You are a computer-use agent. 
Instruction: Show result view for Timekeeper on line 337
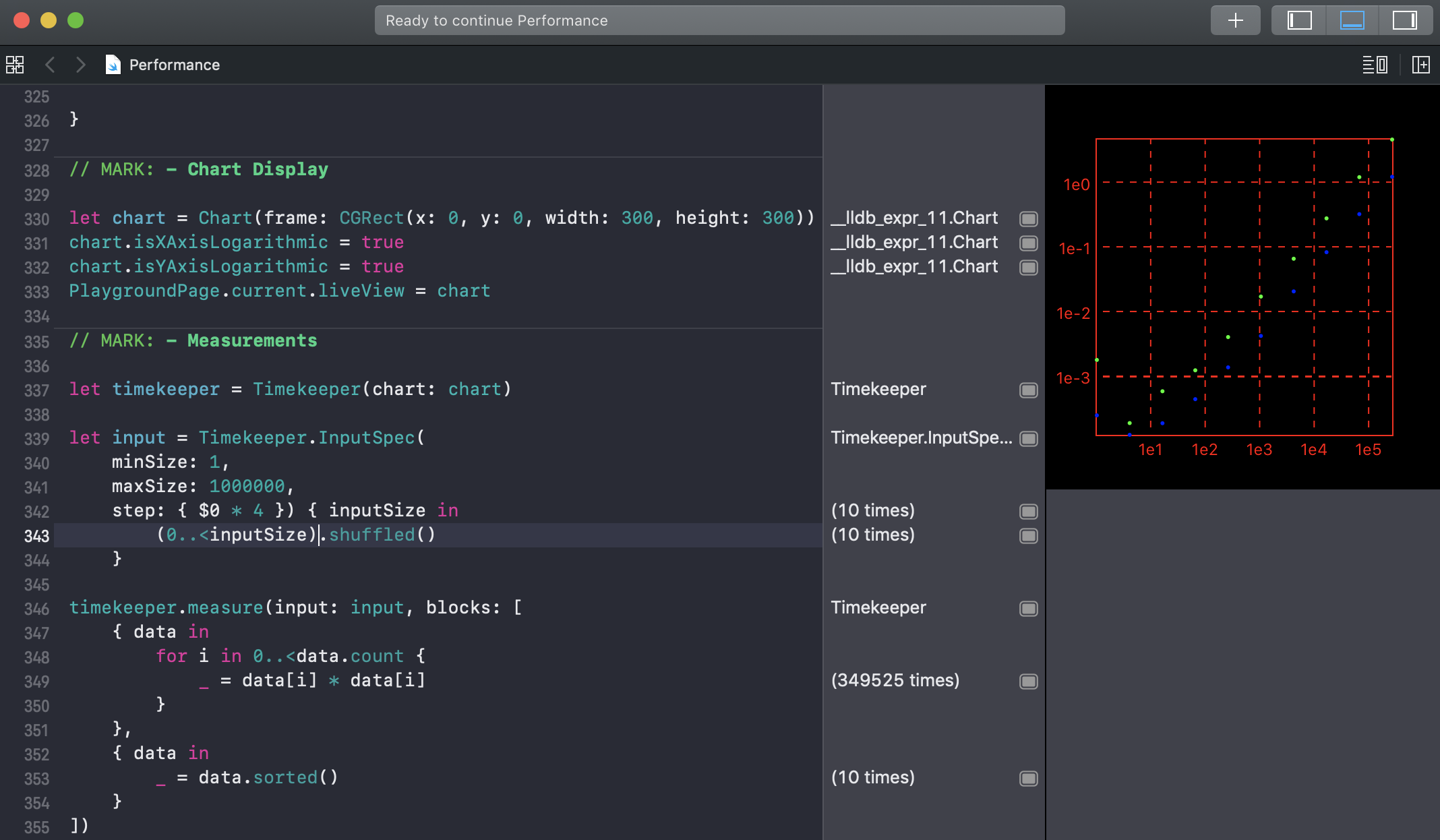pyautogui.click(x=1028, y=390)
